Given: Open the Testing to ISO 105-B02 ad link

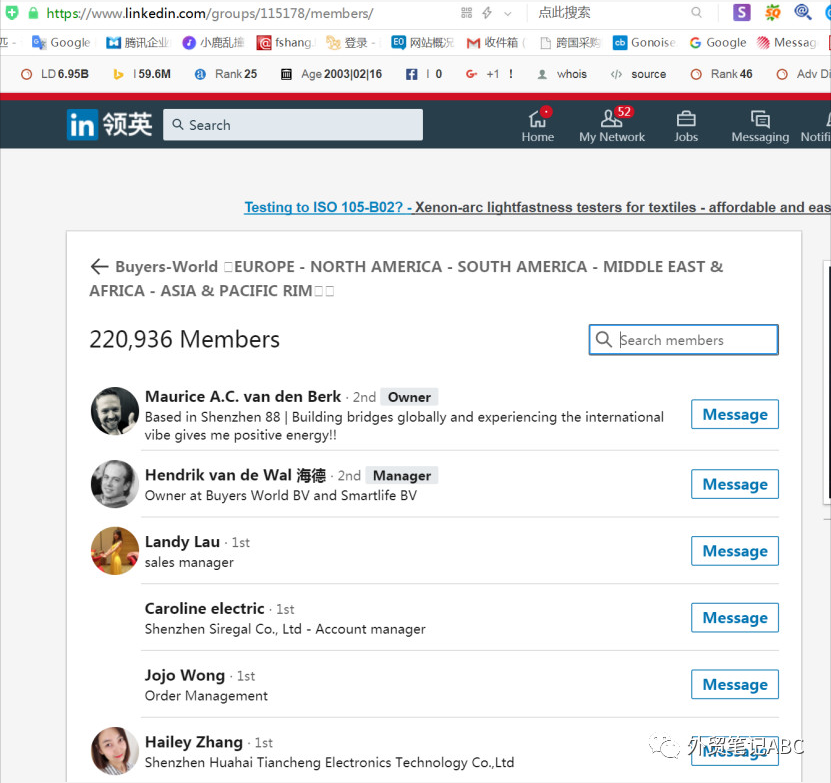Looking at the screenshot, I should point(537,207).
